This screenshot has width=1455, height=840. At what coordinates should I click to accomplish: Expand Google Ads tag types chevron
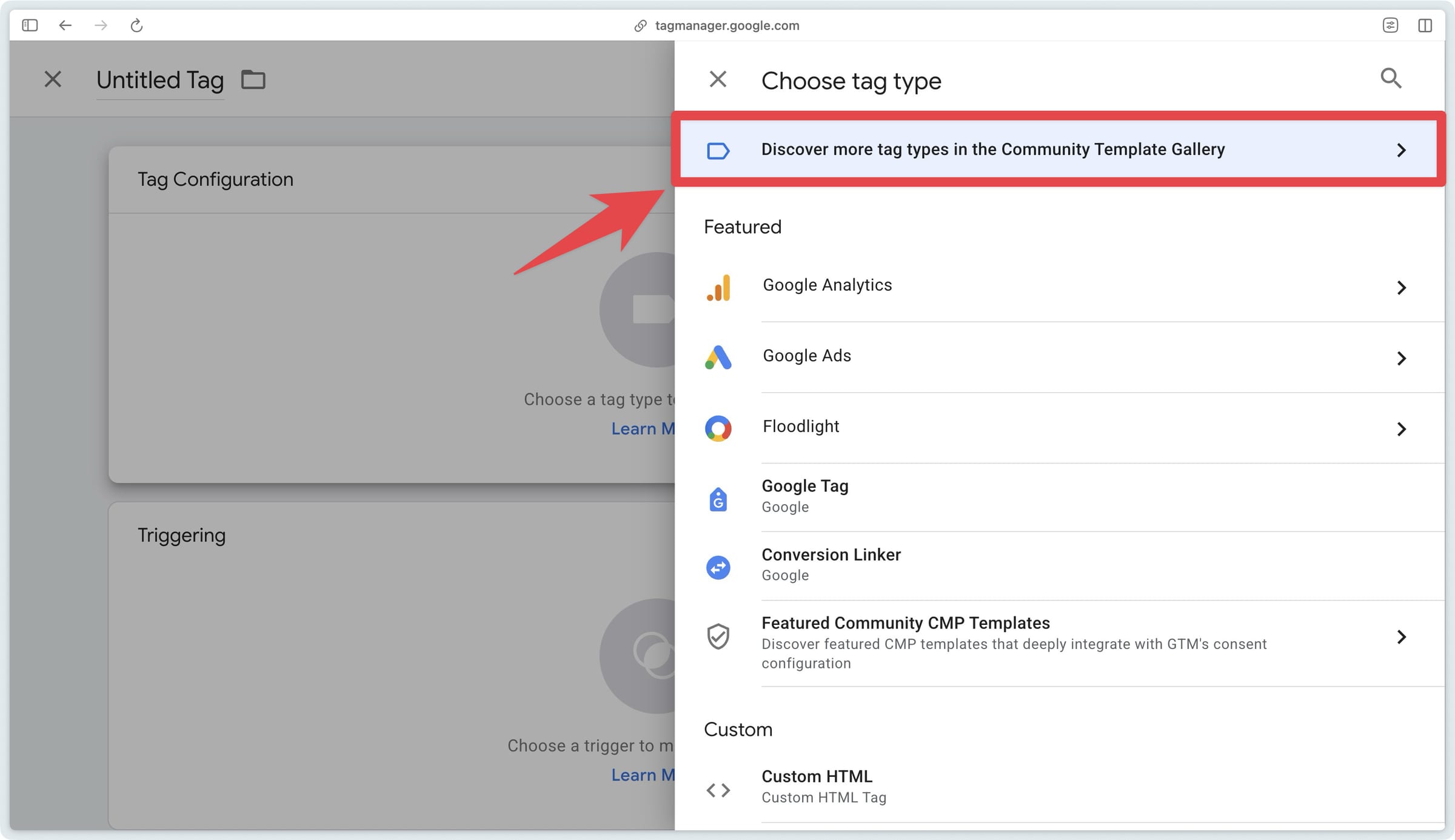(1401, 358)
